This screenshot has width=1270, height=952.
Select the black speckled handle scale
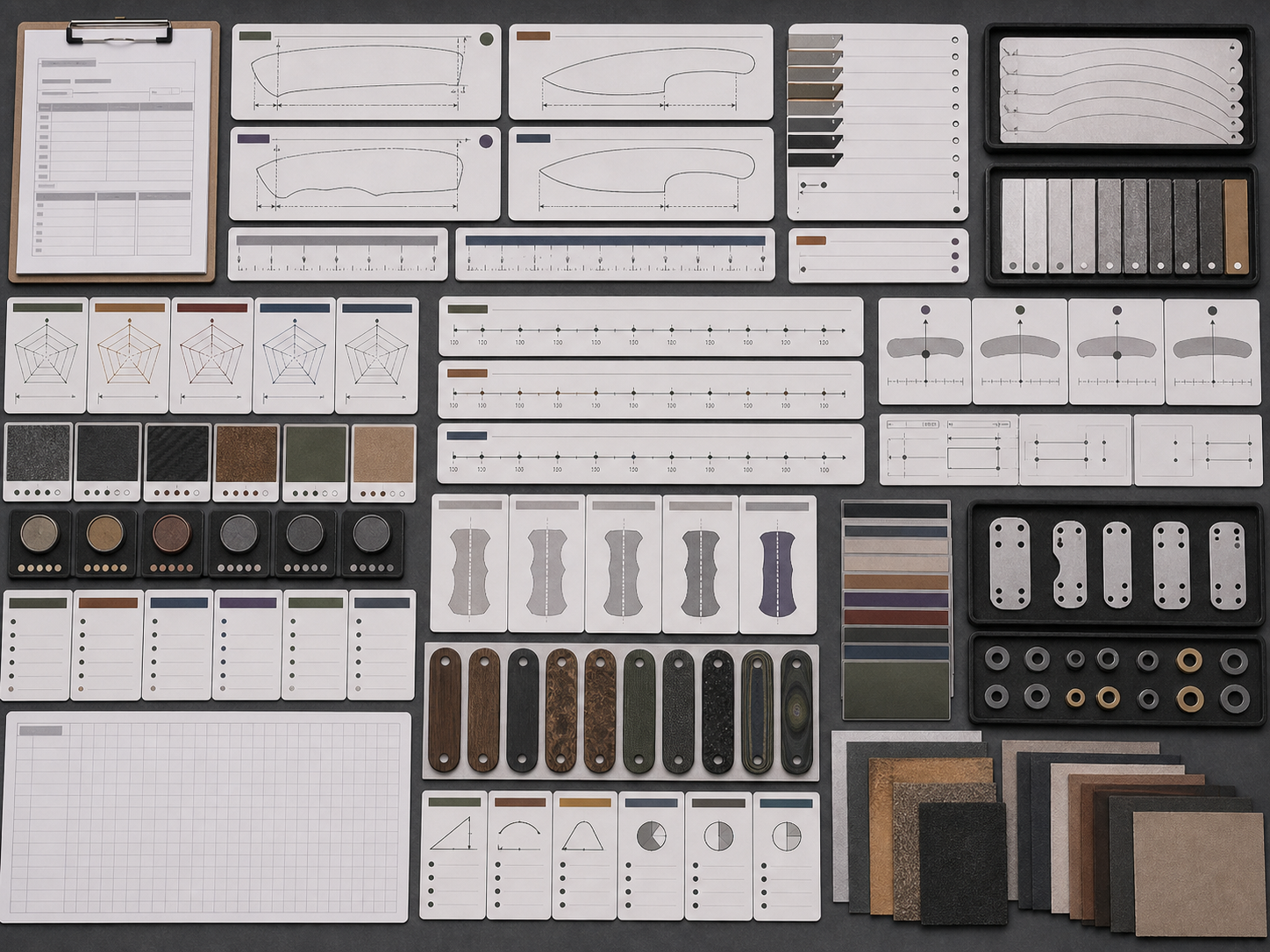717,711
